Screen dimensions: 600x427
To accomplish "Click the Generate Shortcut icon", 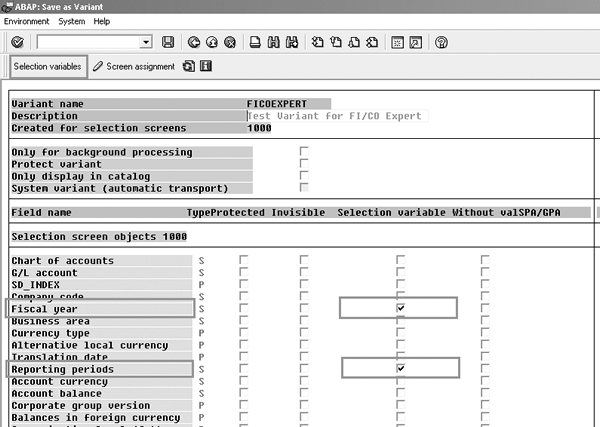I will [416, 42].
